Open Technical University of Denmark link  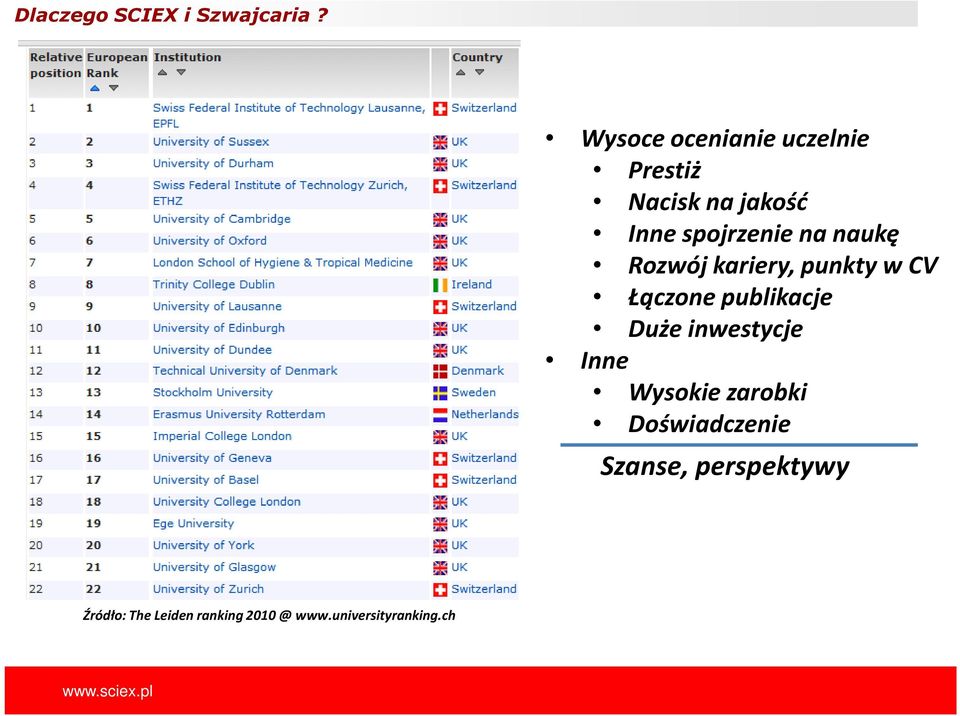[245, 371]
